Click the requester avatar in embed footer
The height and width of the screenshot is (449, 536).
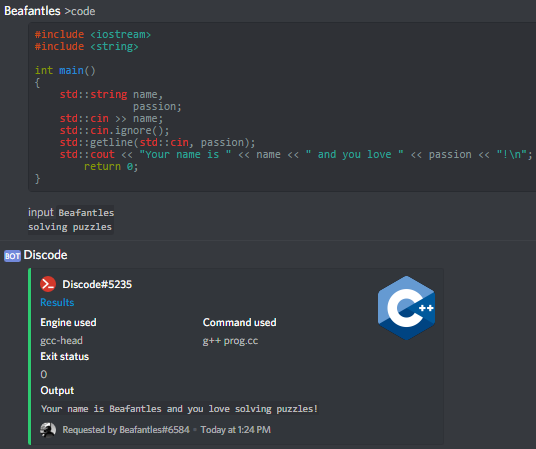[x=48, y=430]
